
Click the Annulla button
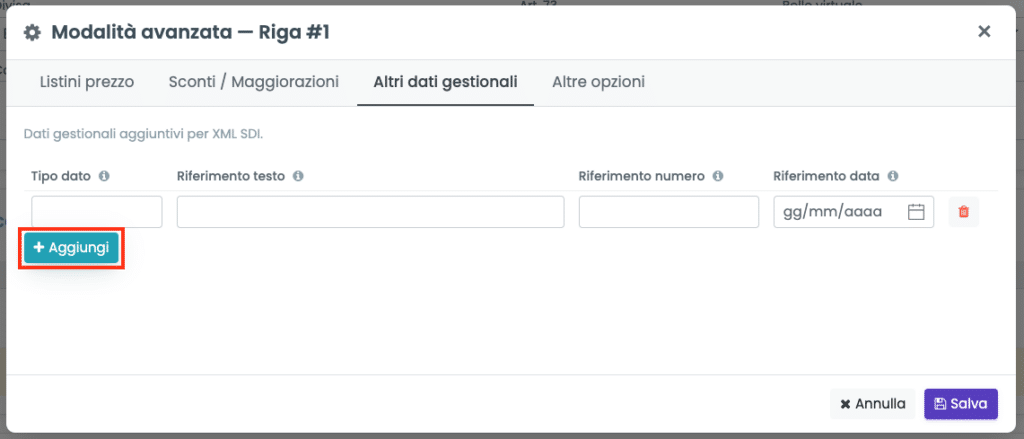click(x=872, y=404)
